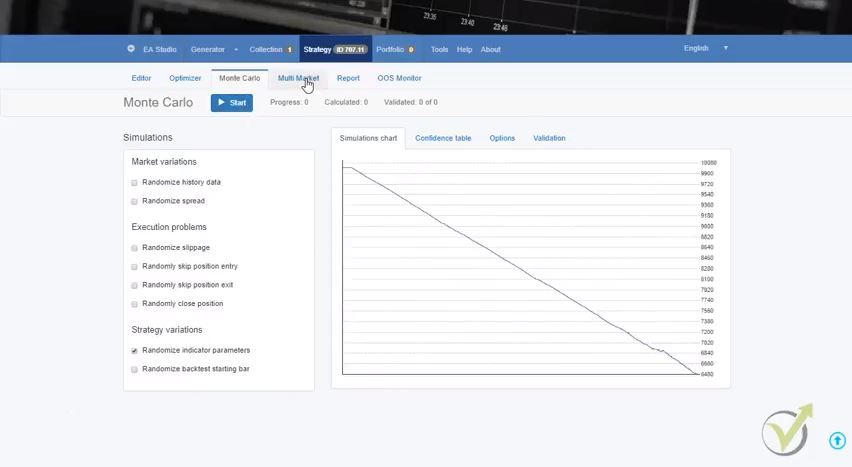
Task: Click the Calculated: 0 status text
Action: point(346,102)
